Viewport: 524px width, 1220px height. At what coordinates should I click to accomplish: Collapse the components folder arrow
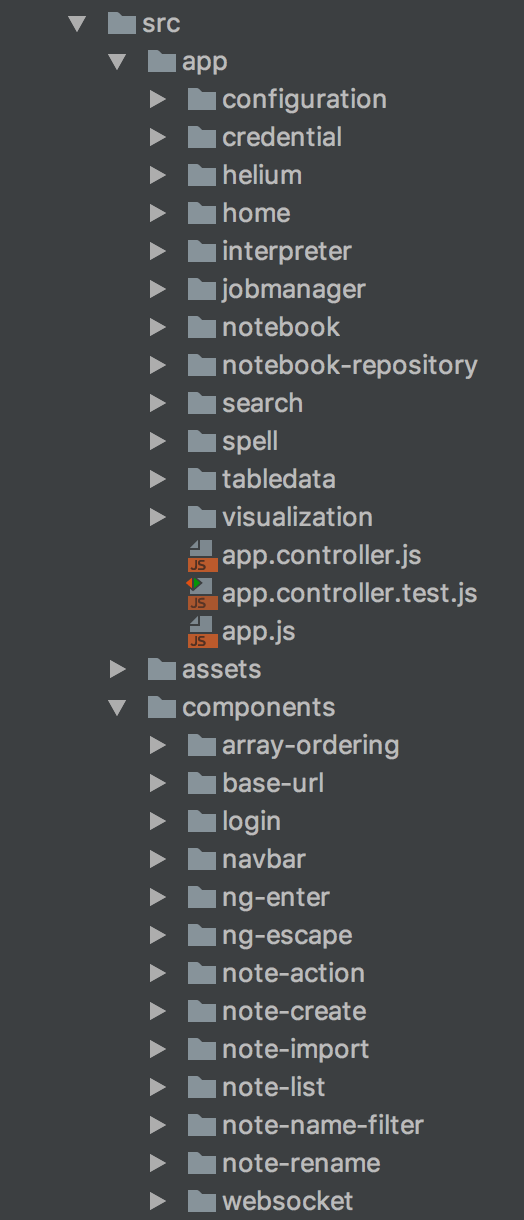[x=117, y=707]
